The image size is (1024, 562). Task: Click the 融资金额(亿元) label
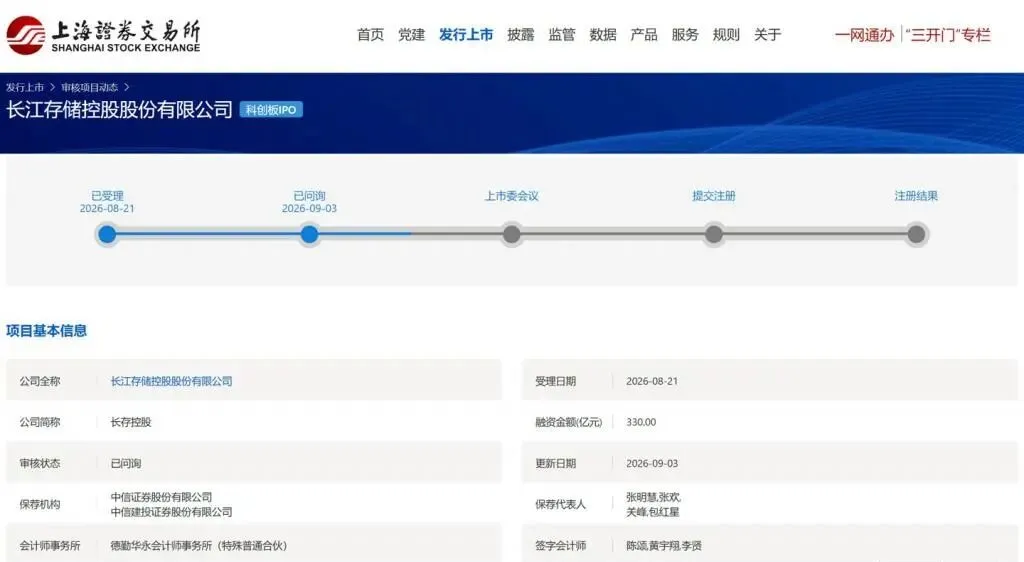[569, 422]
